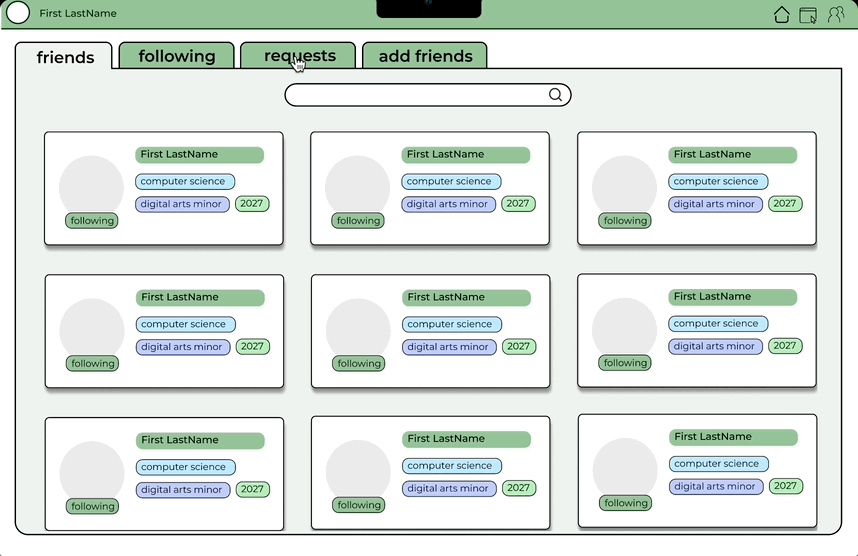Toggle following on second-row right card

[625, 363]
